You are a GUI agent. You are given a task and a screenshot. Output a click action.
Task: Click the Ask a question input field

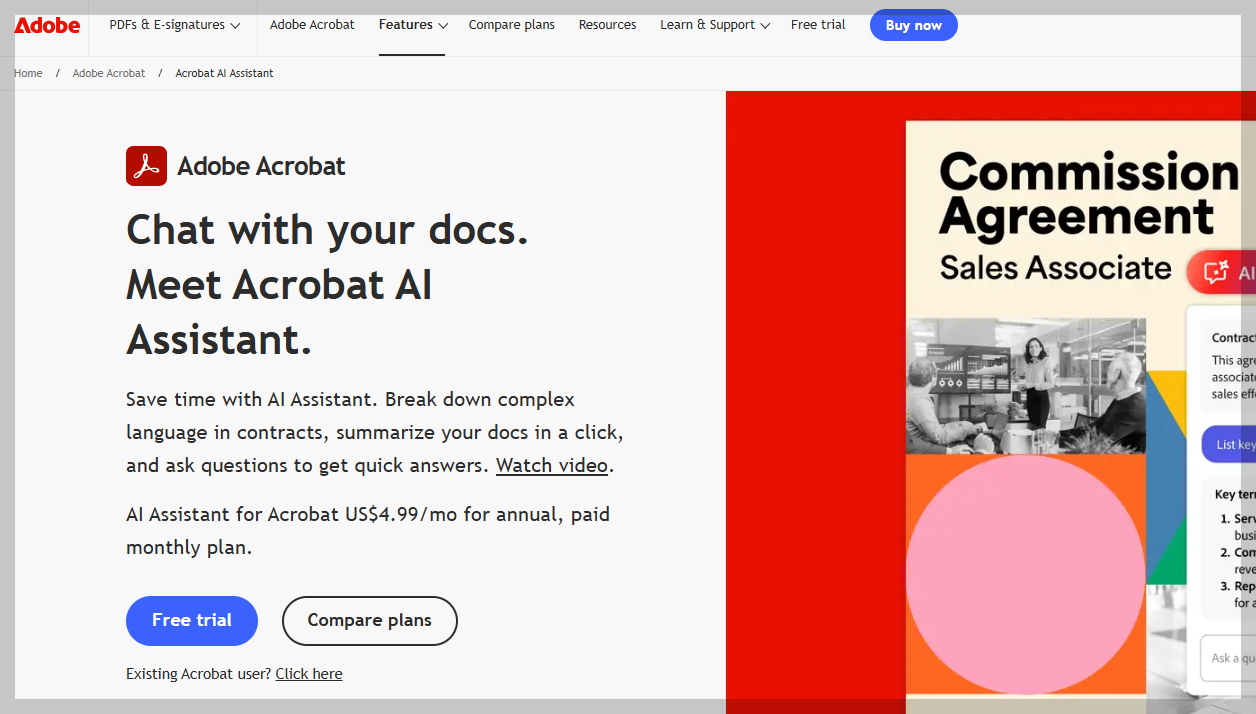1228,658
